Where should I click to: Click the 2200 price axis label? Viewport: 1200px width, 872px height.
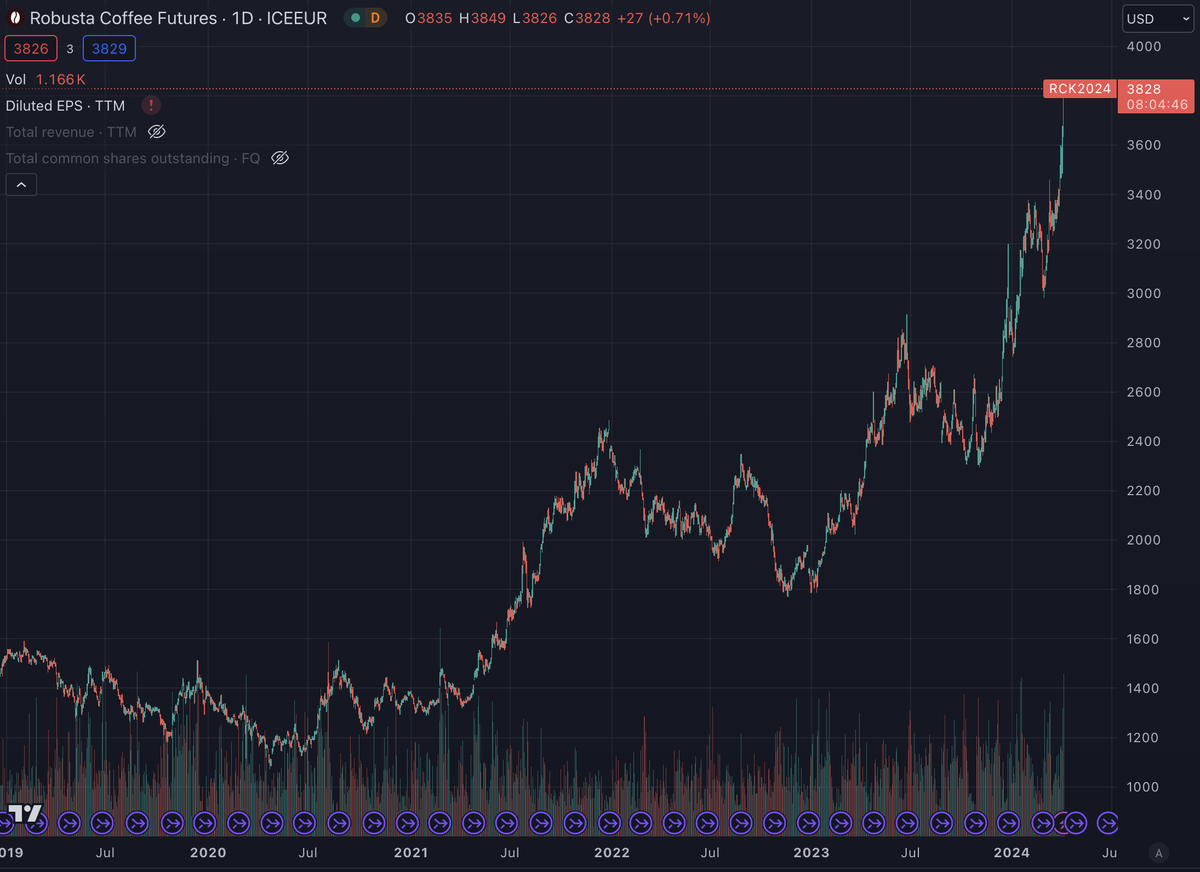(x=1144, y=491)
